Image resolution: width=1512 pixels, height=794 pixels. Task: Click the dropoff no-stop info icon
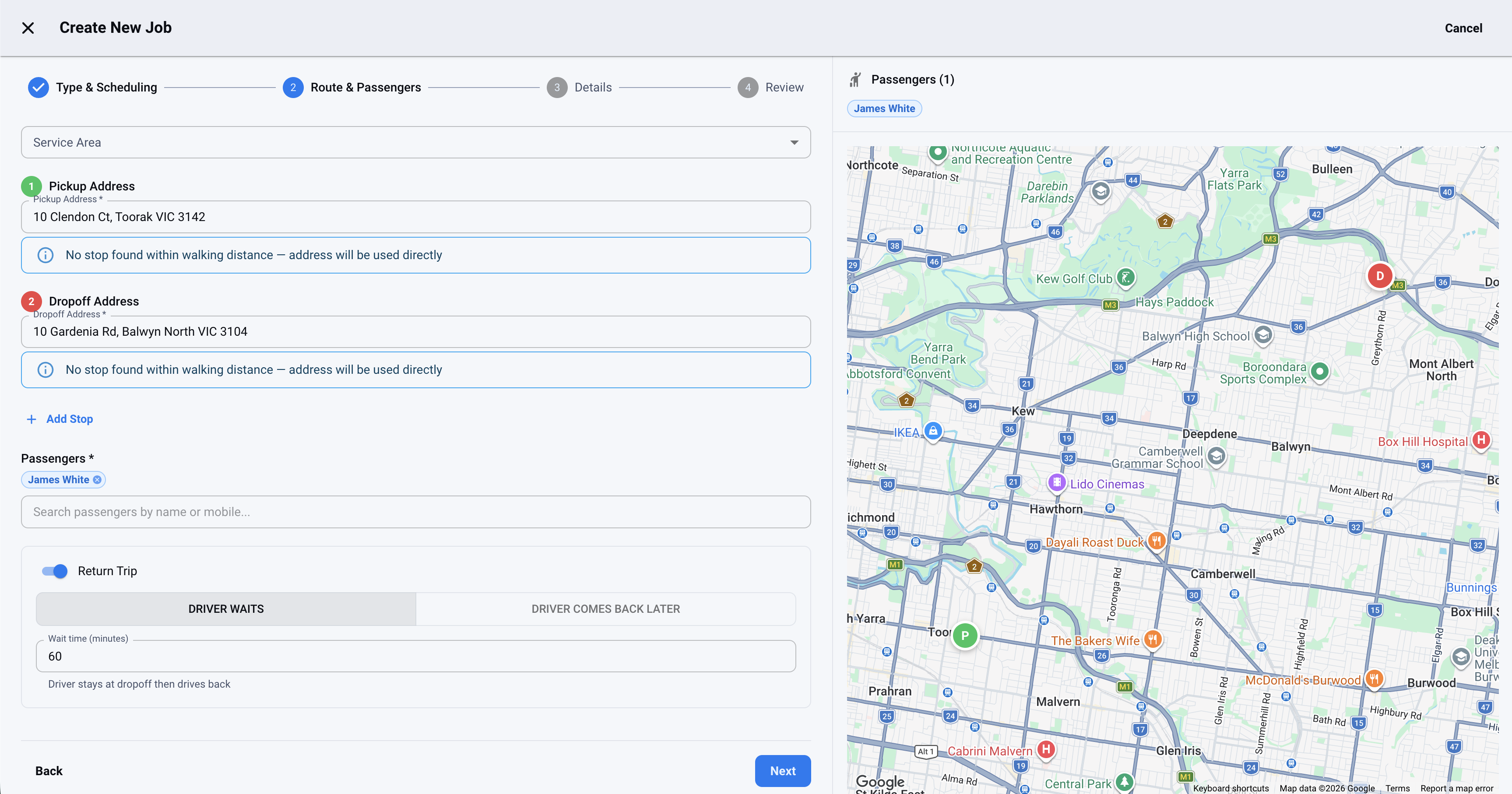click(x=45, y=370)
